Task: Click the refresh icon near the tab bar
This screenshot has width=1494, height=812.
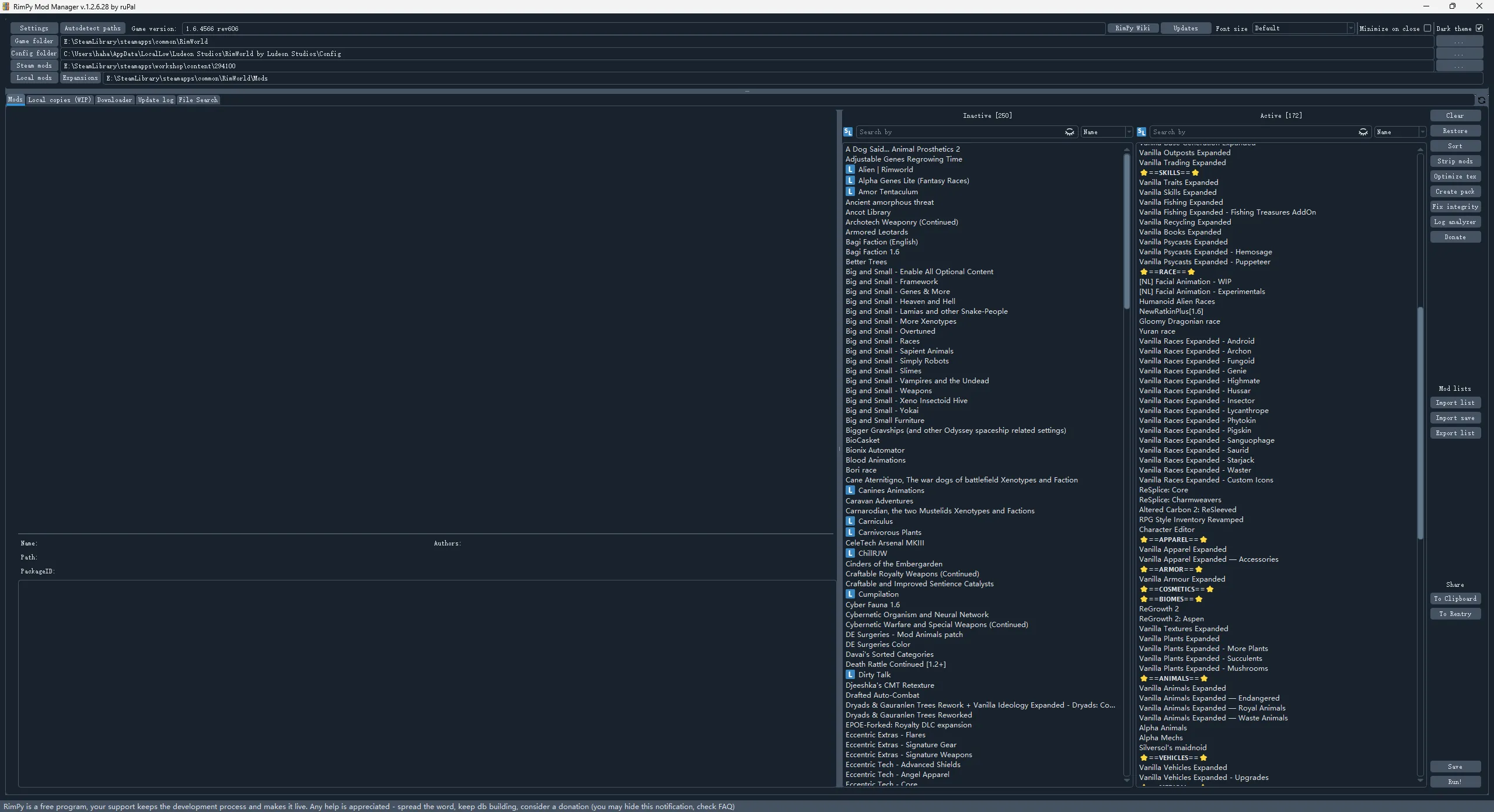Action: tap(1481, 100)
